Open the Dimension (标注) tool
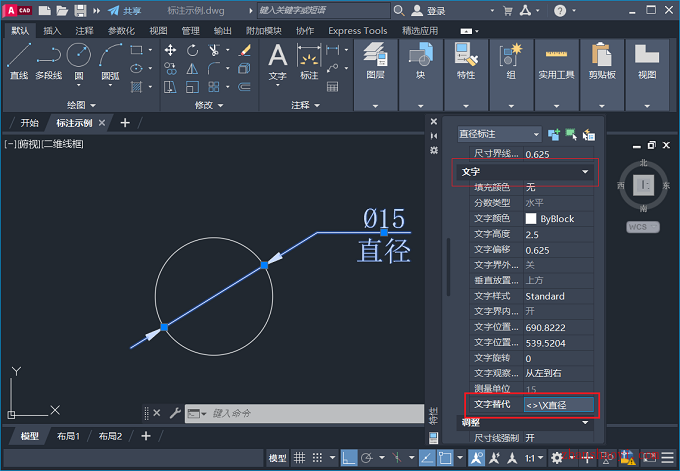 [309, 62]
